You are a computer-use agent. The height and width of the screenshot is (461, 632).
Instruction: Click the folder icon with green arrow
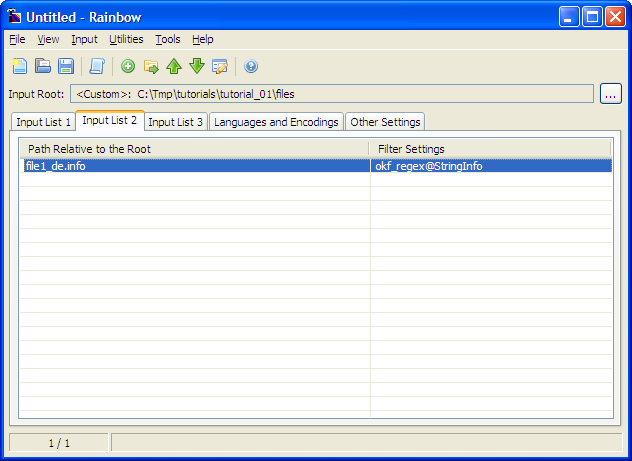151,66
